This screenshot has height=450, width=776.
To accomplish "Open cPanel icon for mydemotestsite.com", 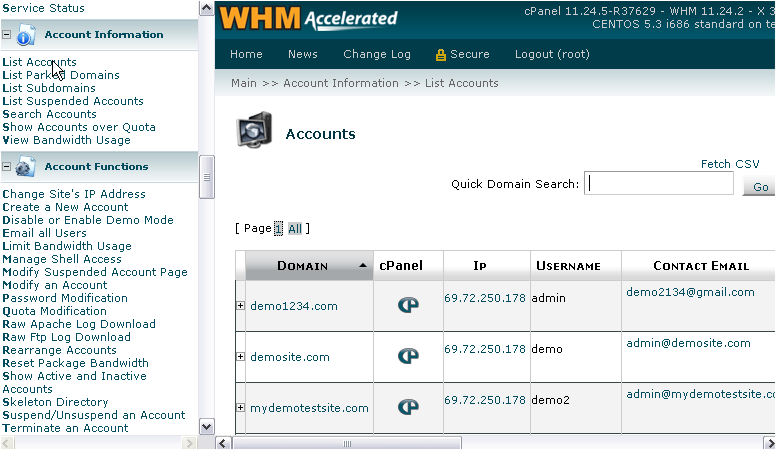I will 408,407.
